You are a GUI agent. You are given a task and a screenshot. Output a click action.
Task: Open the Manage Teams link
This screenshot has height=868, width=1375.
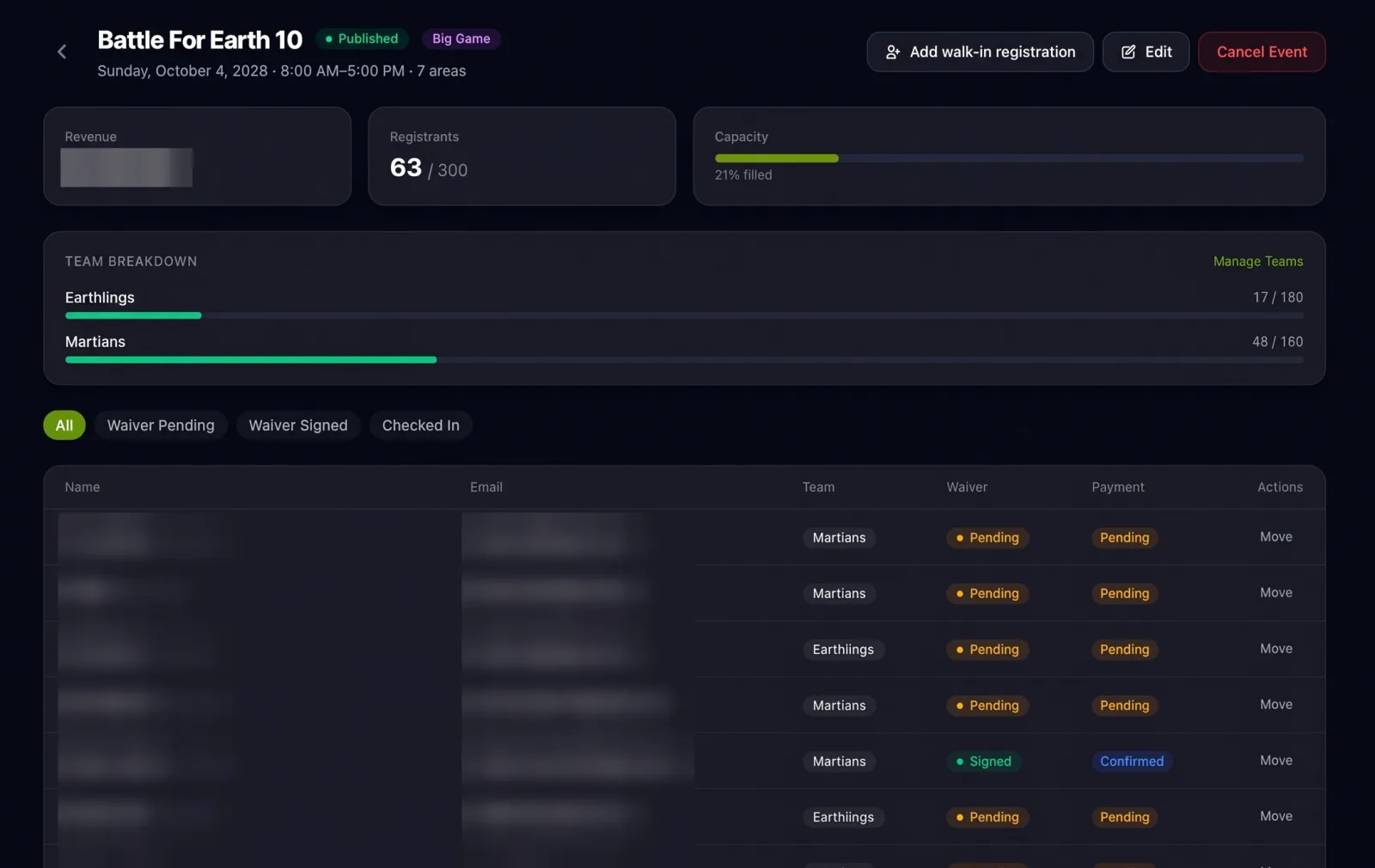[1257, 261]
